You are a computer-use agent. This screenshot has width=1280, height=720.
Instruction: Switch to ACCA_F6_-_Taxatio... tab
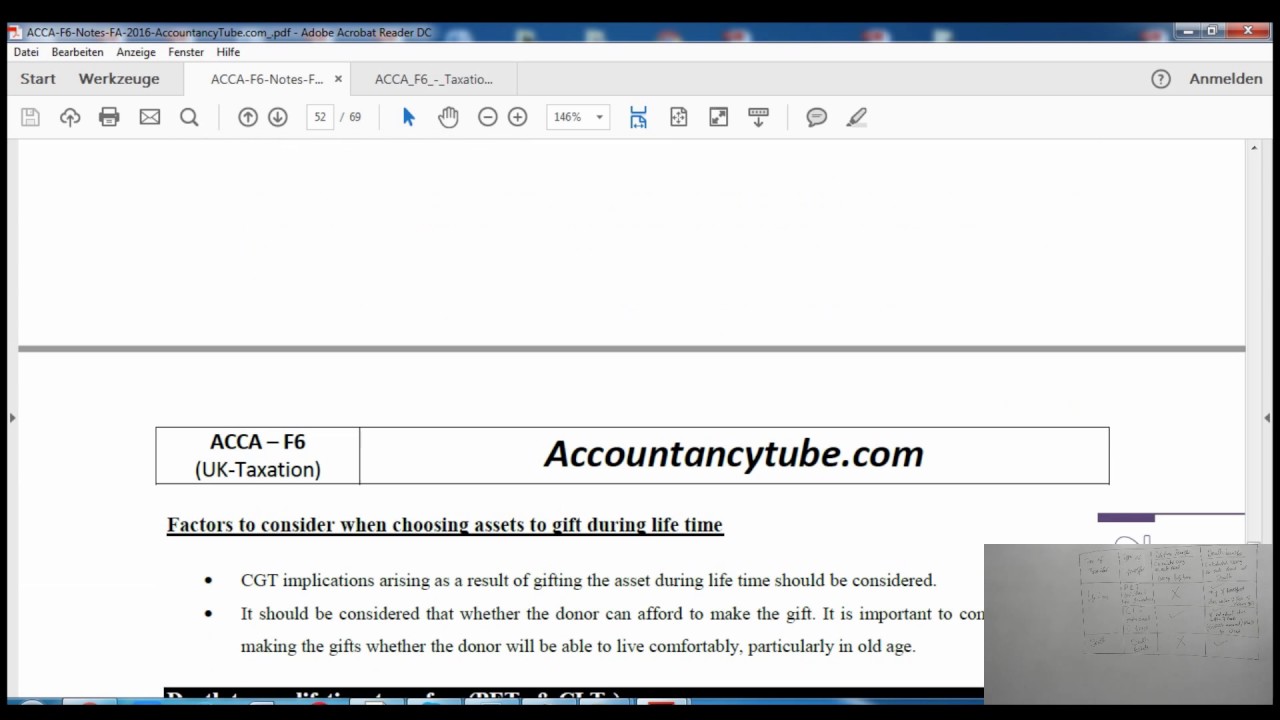point(434,79)
